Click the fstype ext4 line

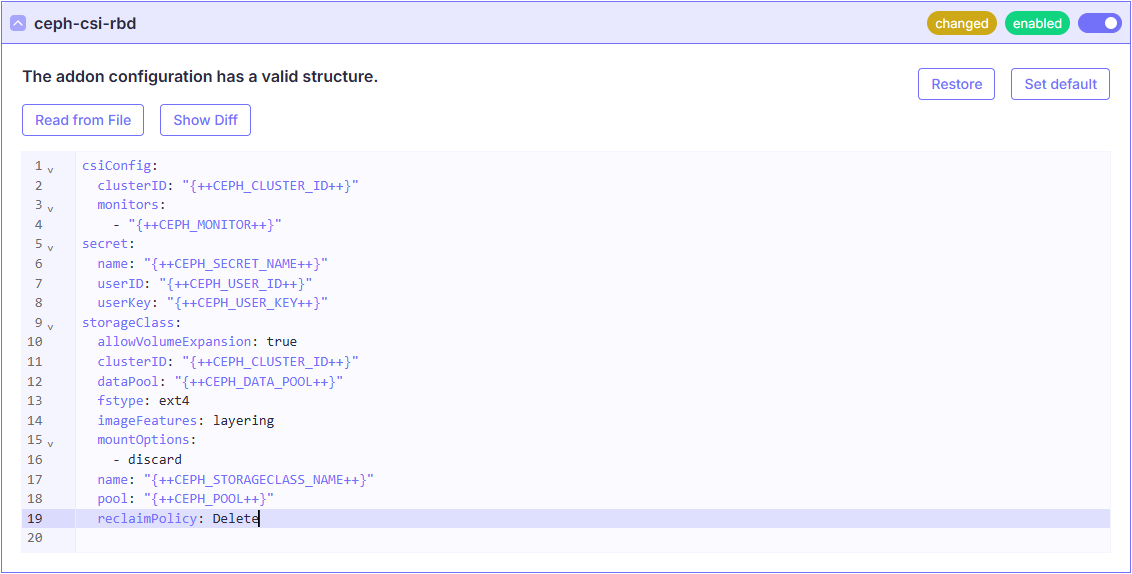tap(143, 401)
